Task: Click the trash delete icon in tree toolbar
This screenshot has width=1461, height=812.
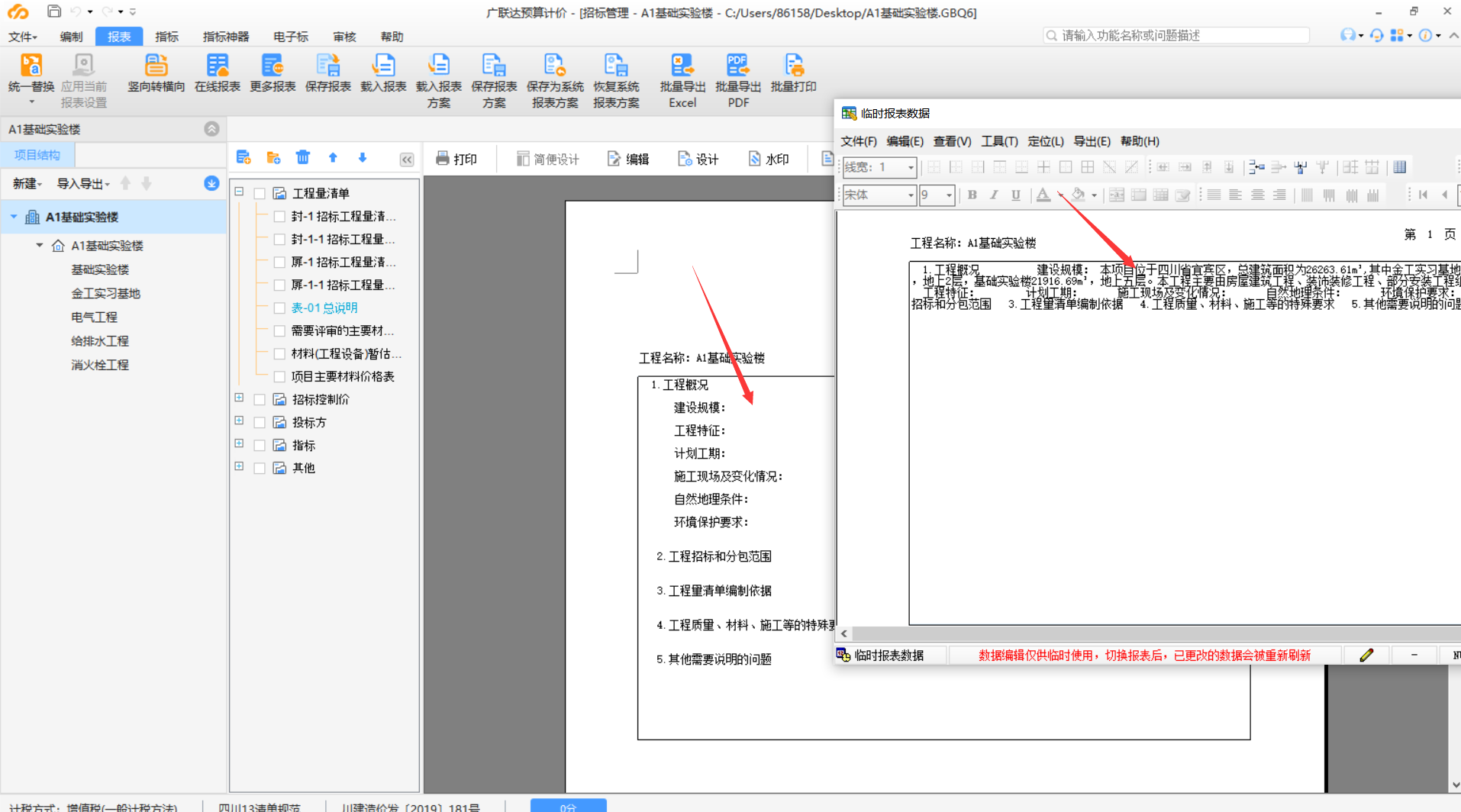Action: [303, 158]
